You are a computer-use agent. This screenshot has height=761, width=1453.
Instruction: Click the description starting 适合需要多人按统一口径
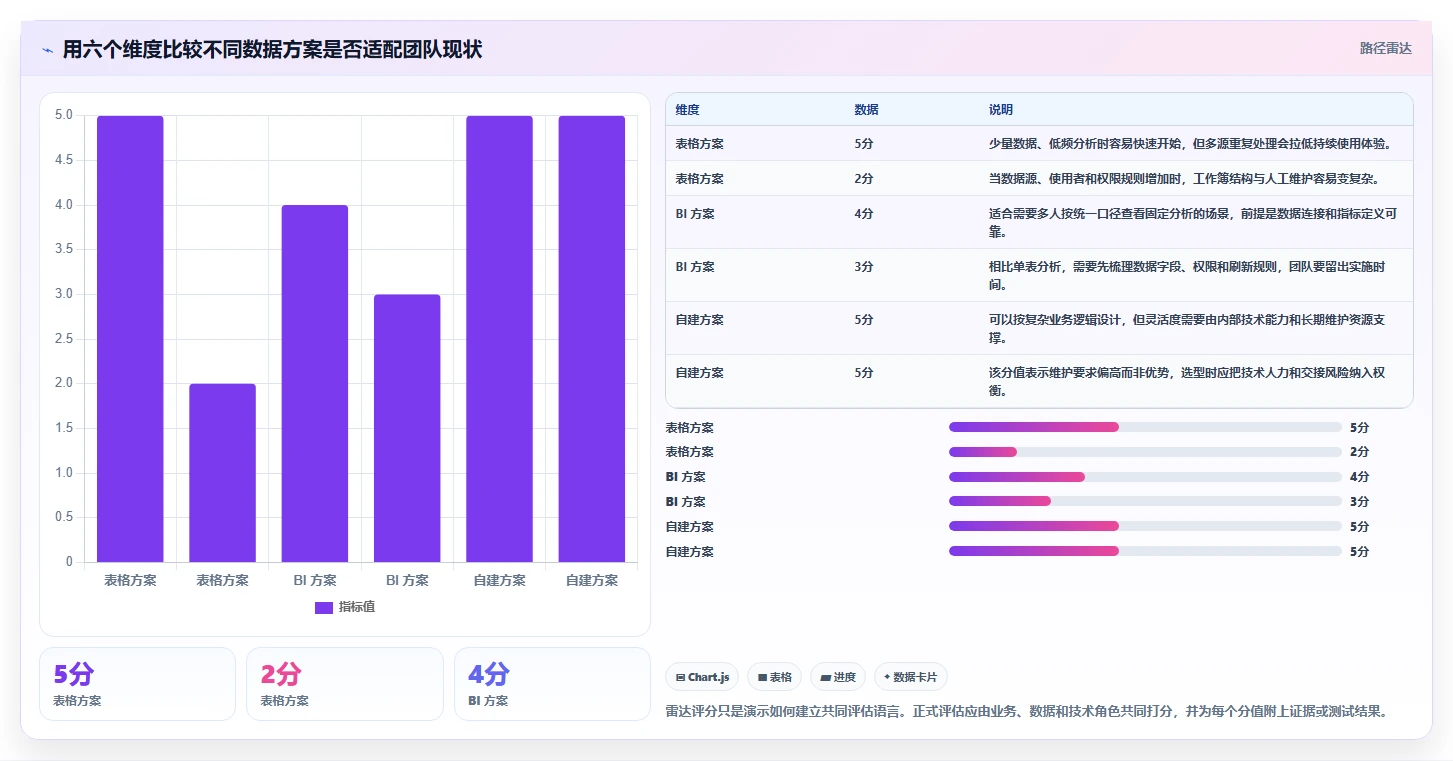(x=1194, y=222)
